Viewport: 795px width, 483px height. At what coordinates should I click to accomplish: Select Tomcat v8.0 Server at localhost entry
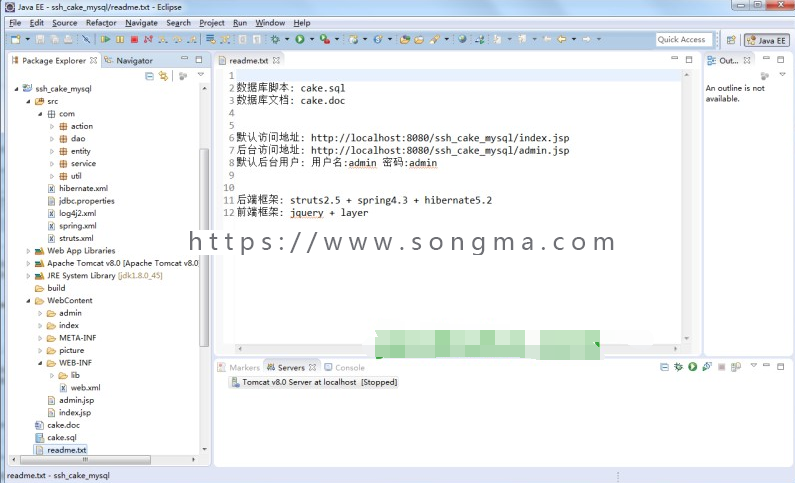[x=314, y=382]
